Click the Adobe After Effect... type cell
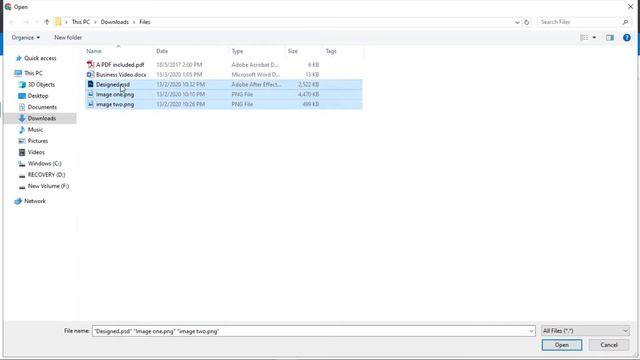 point(256,84)
